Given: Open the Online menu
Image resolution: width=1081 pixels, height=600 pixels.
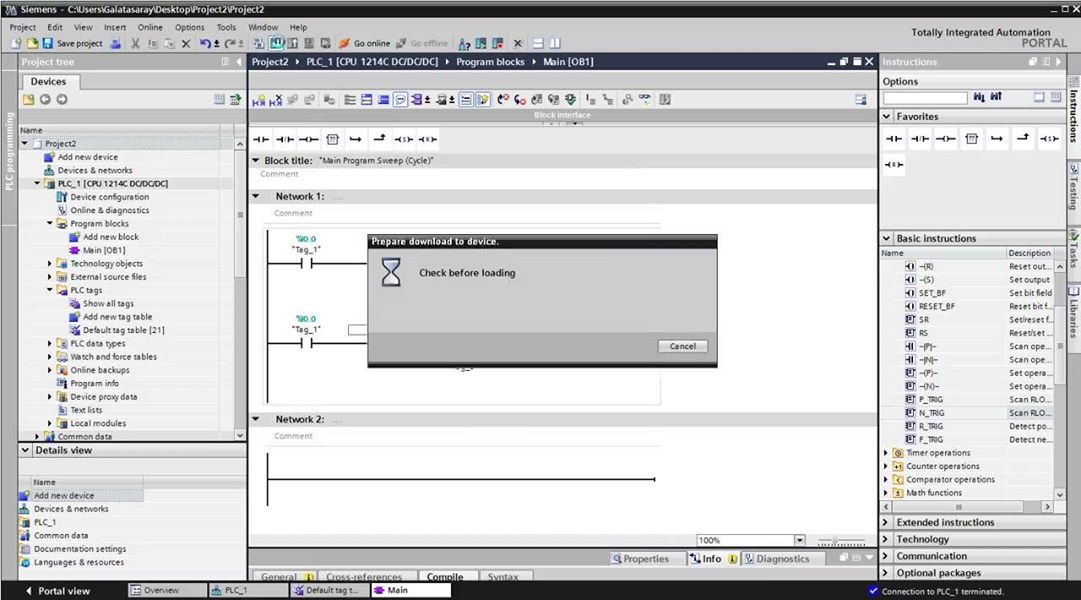Looking at the screenshot, I should [150, 27].
